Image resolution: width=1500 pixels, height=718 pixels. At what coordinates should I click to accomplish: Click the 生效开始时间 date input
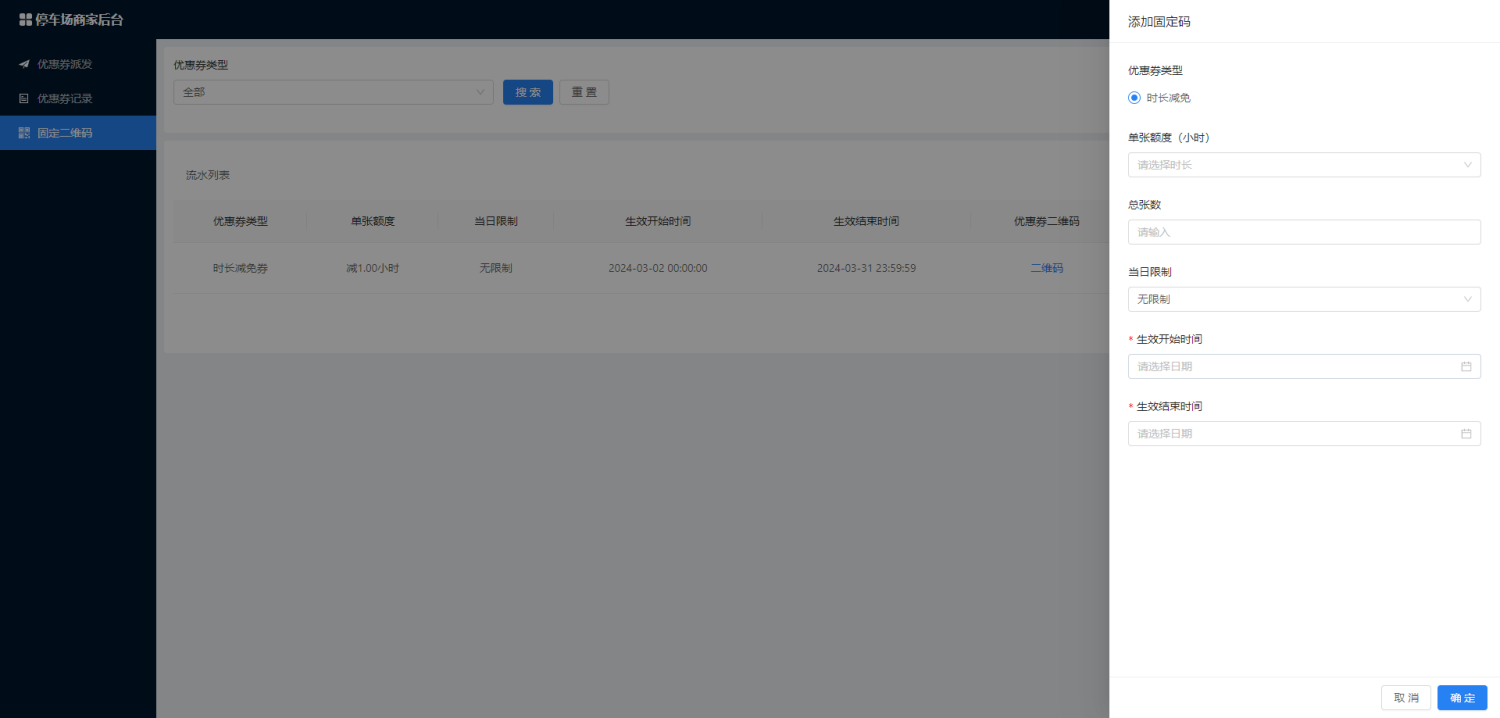pyautogui.click(x=1304, y=367)
